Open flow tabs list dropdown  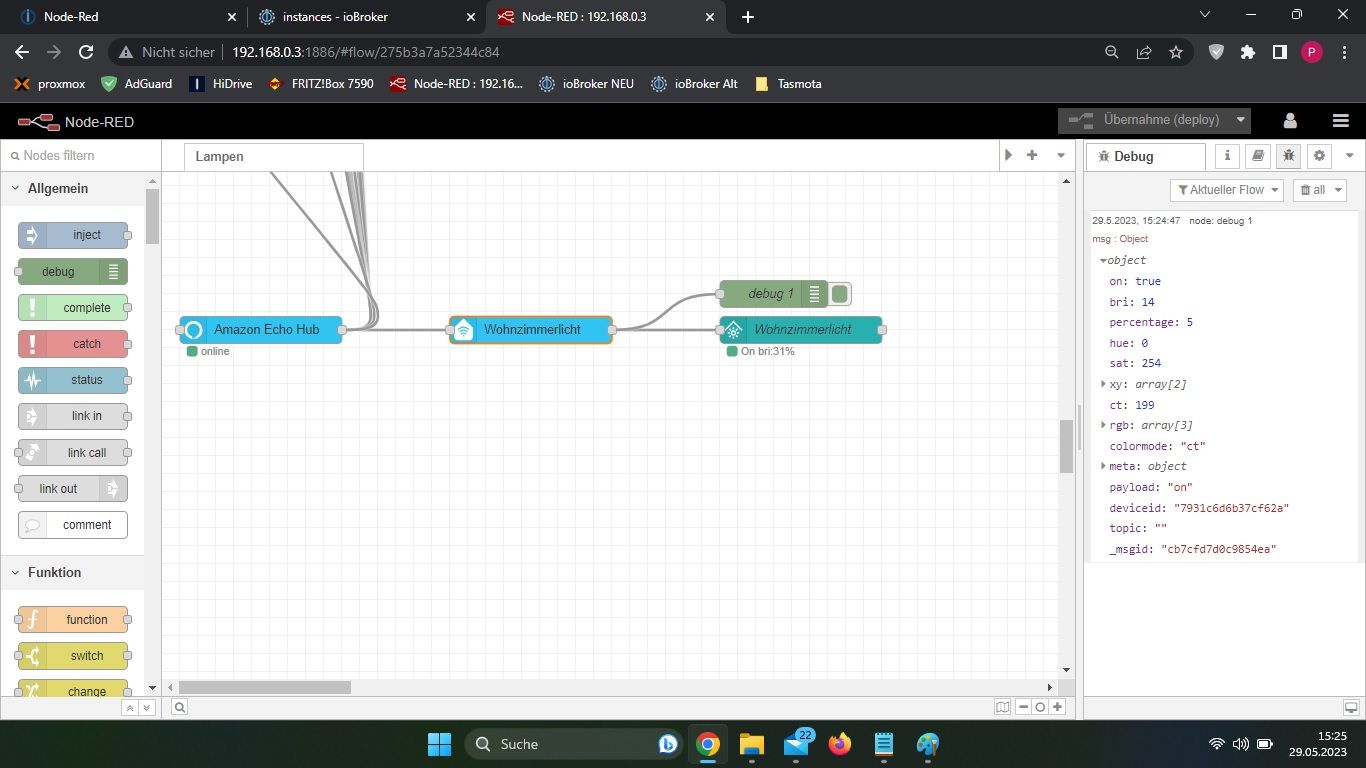[1061, 155]
